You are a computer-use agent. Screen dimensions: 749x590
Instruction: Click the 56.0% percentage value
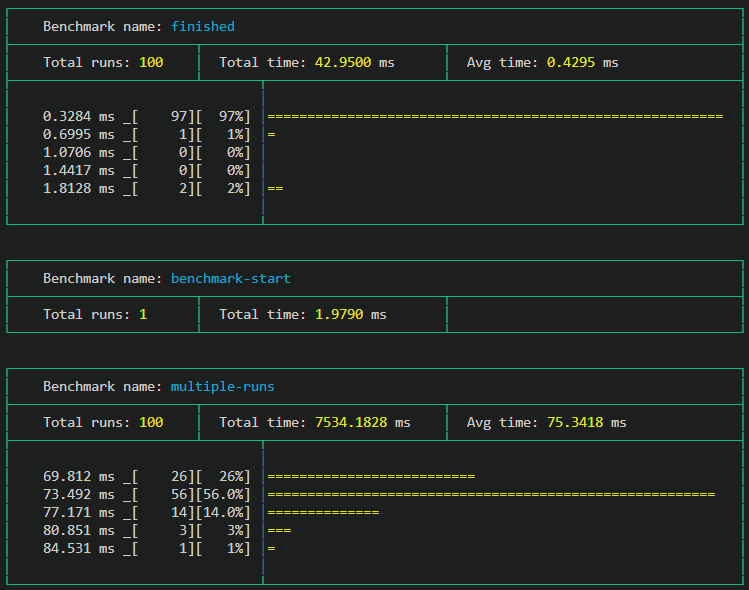[x=224, y=494]
